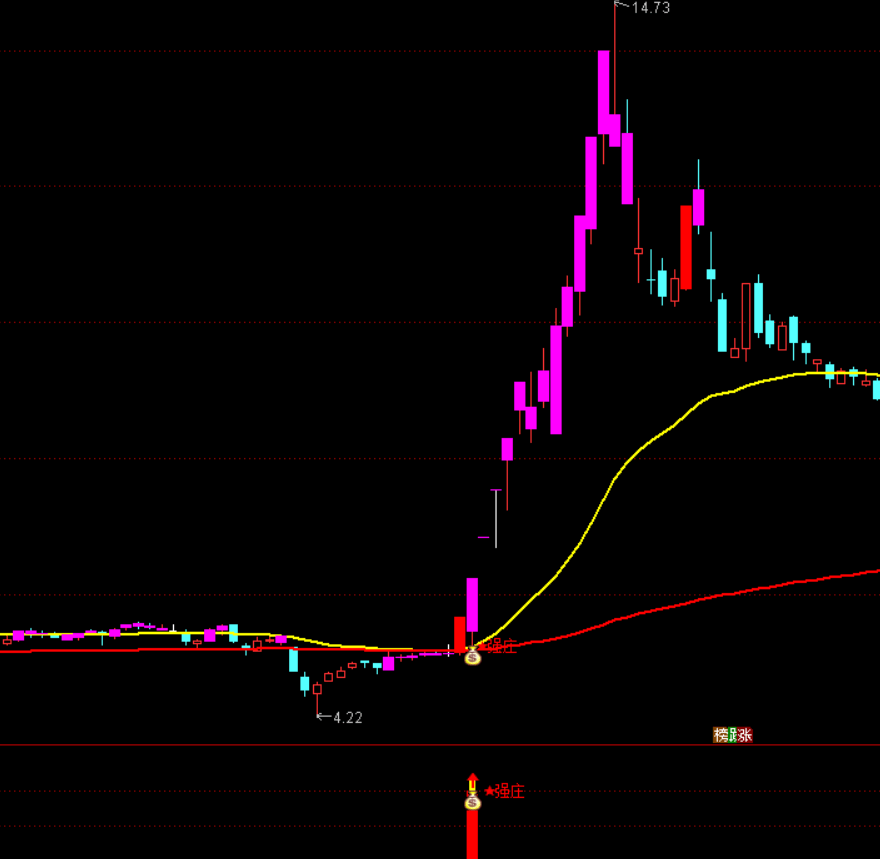The height and width of the screenshot is (859, 880).
Task: Click the solid red breakout candle above the money bag
Action: [x=460, y=634]
